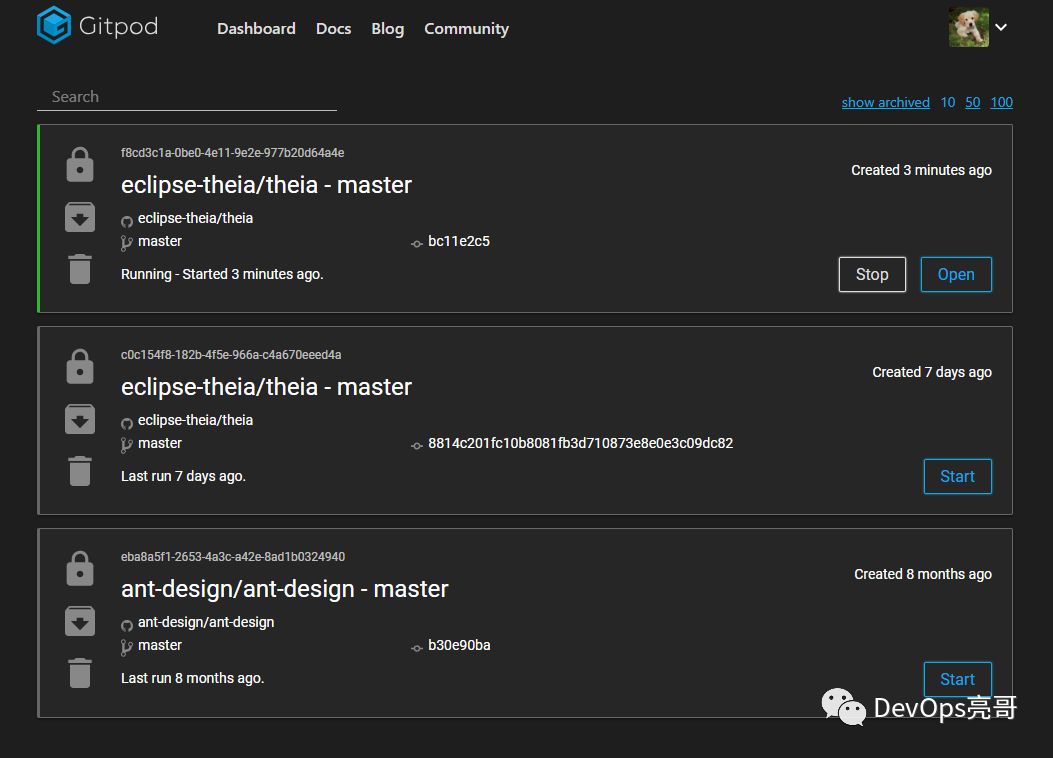Start the theia workspace last run 7 days ago

tap(957, 476)
